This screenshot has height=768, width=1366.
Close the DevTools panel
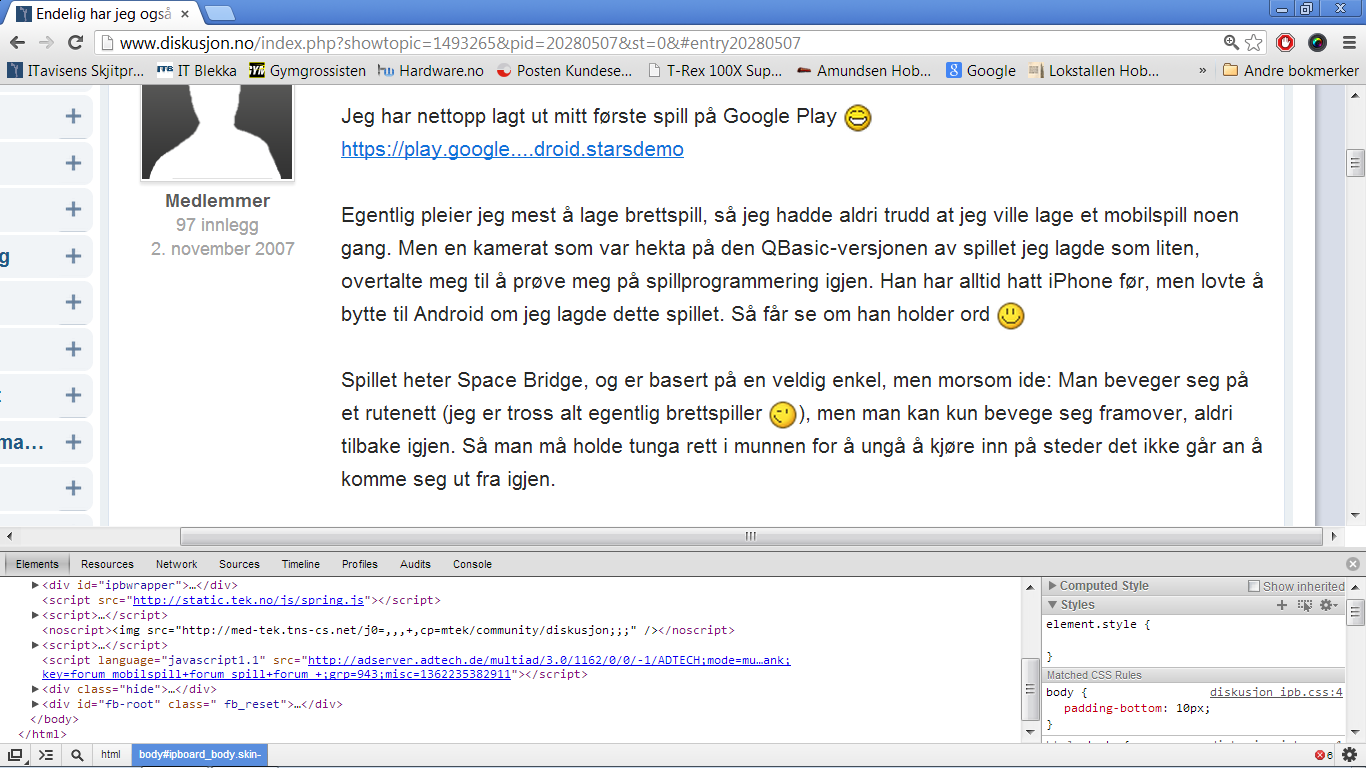tap(1353, 564)
